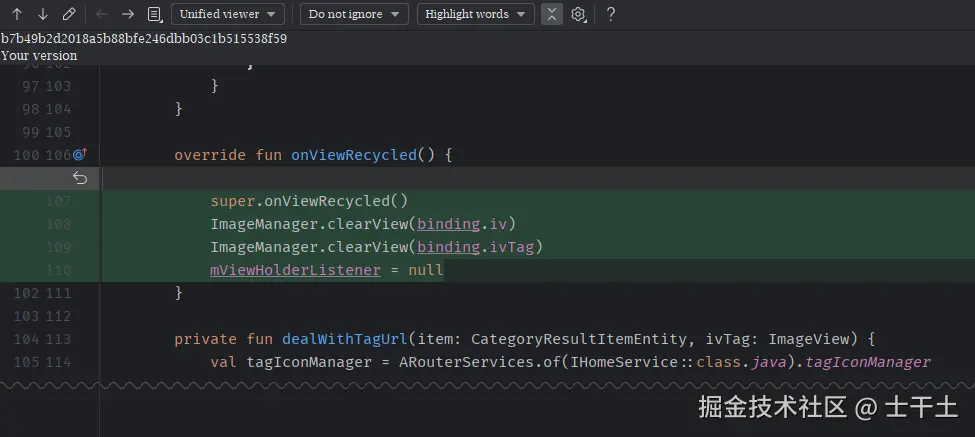
Task: Go to next difference with down arrow
Action: [43, 14]
